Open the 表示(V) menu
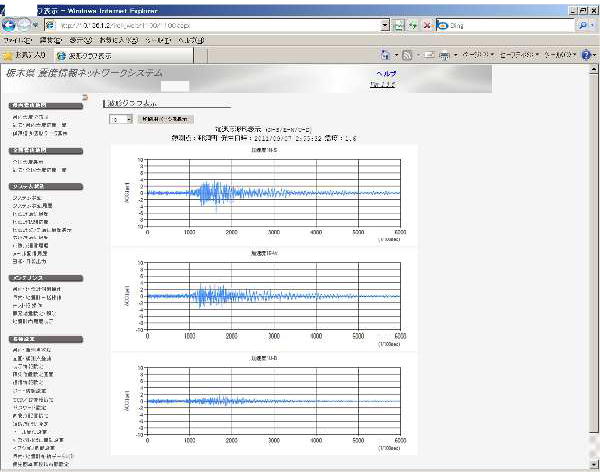The width and height of the screenshot is (600, 472). 81,40
